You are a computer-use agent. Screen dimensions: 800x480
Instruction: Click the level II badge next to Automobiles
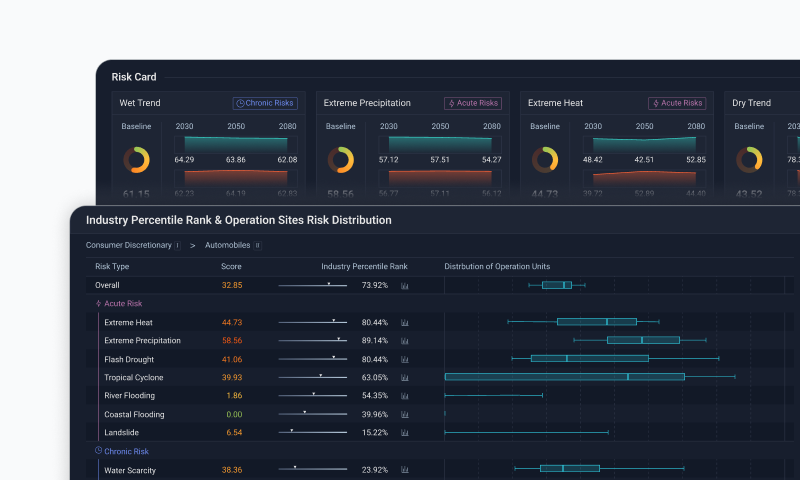[x=258, y=245]
